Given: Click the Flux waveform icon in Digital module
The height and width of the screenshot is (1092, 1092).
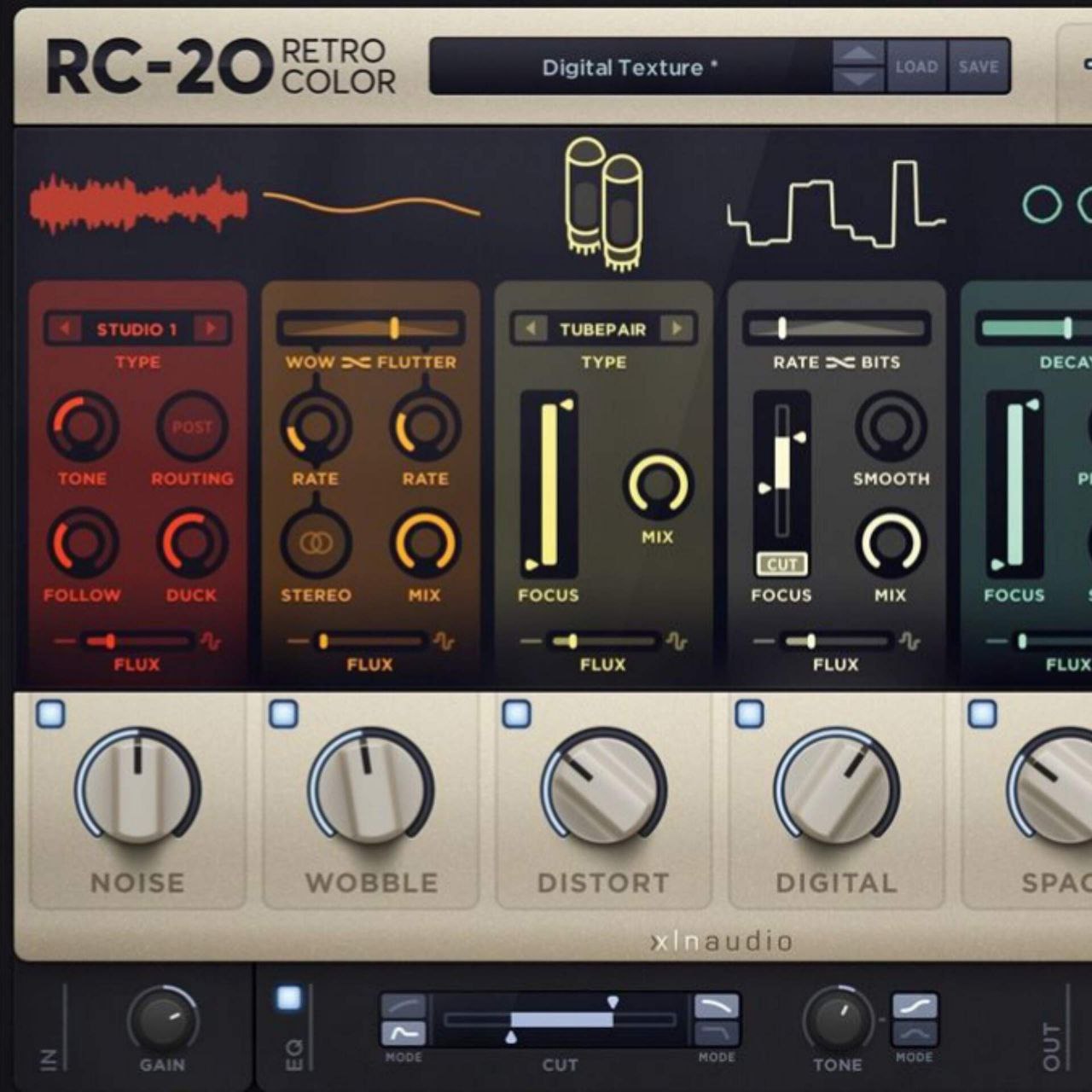Looking at the screenshot, I should 909,641.
